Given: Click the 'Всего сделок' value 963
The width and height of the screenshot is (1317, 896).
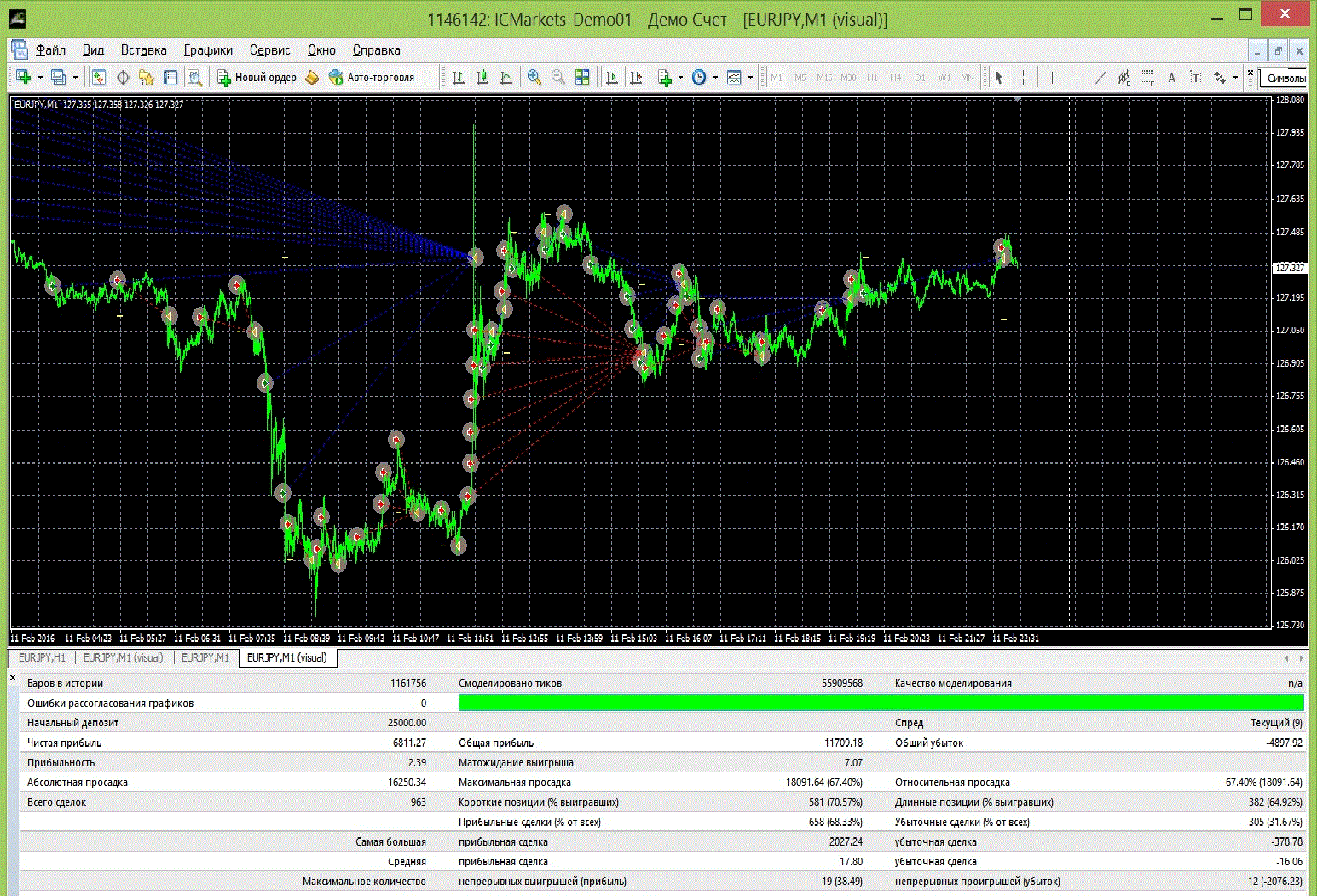Looking at the screenshot, I should (x=419, y=802).
